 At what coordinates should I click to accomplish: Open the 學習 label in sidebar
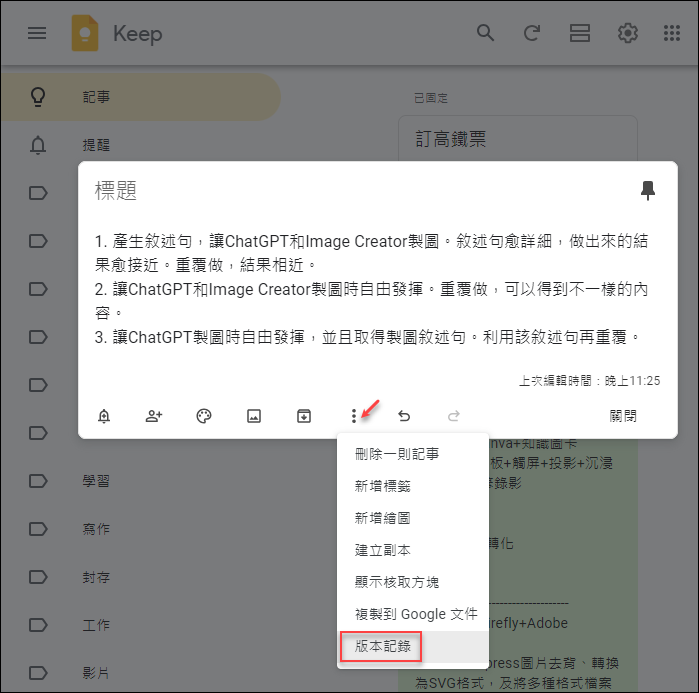click(96, 481)
